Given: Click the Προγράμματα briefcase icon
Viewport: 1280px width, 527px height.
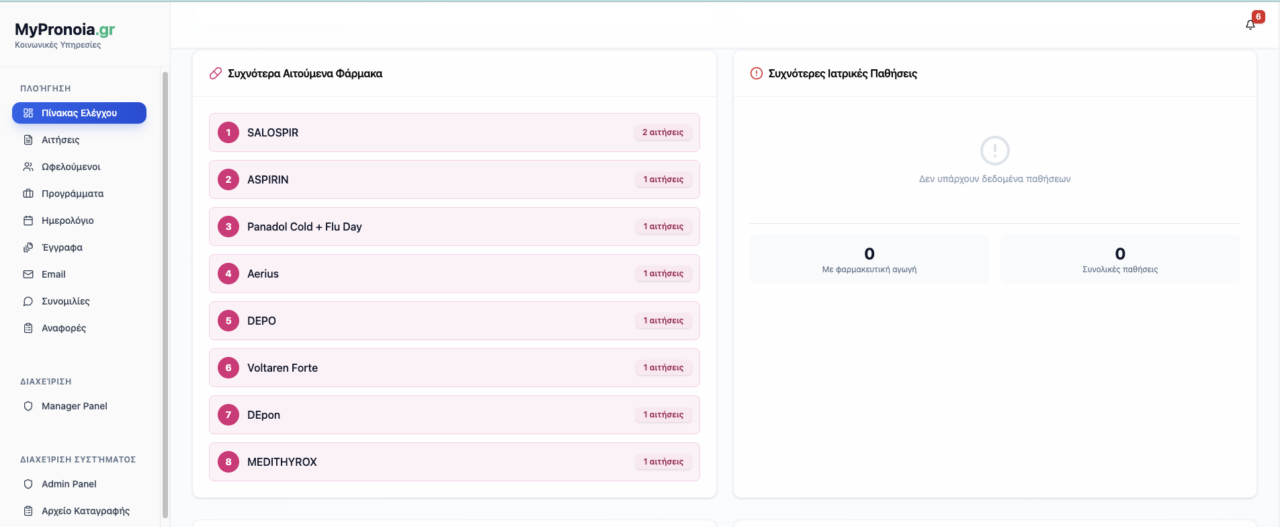Looking at the screenshot, I should click(28, 194).
